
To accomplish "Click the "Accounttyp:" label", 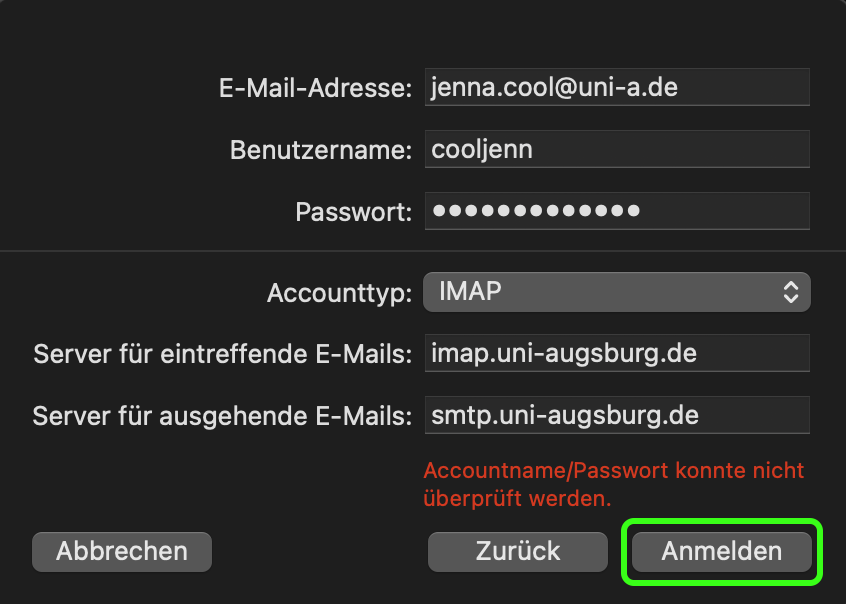I will [x=339, y=294].
